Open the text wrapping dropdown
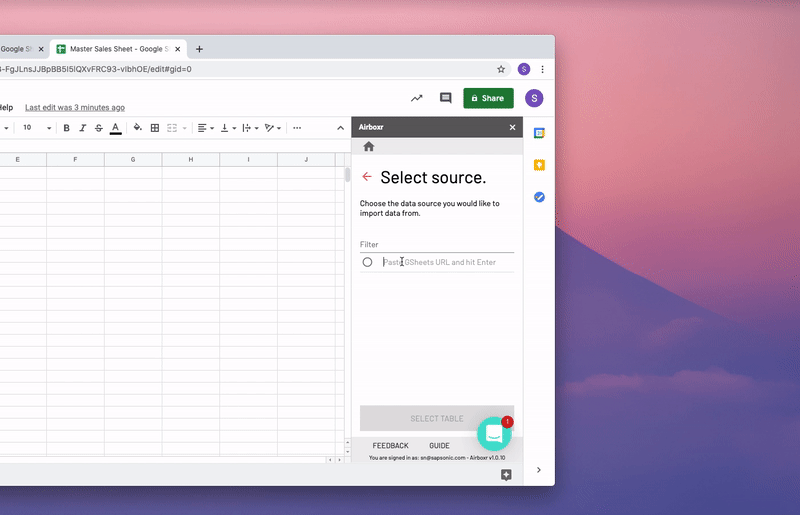 pyautogui.click(x=251, y=128)
